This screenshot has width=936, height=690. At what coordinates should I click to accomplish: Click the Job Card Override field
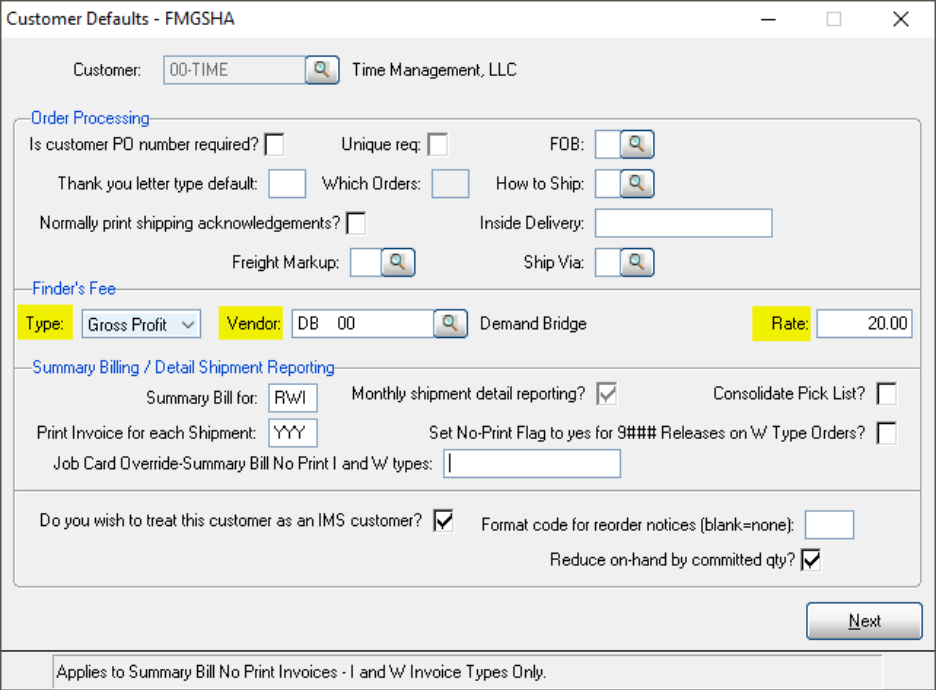point(532,464)
